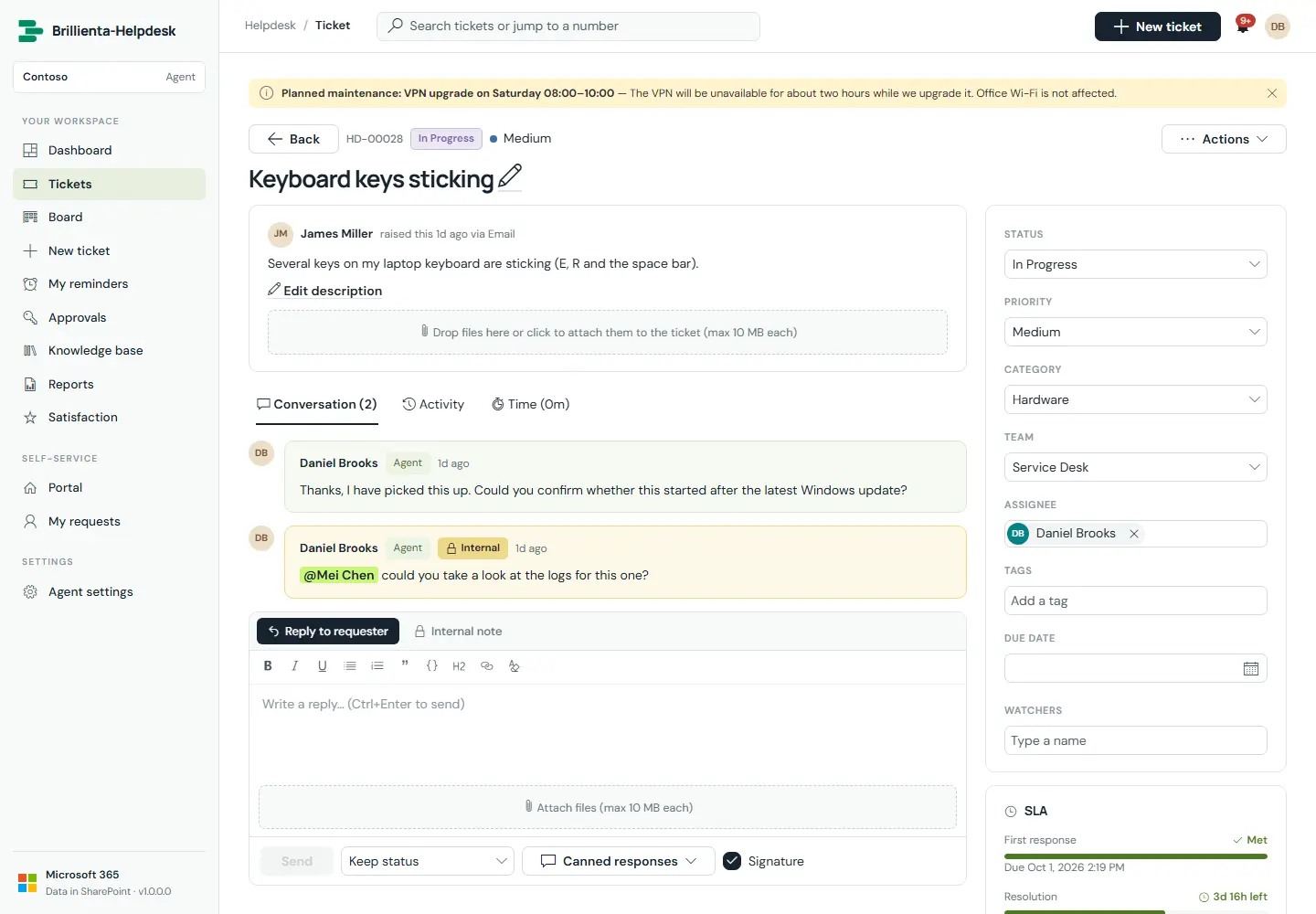
Task: Expand the Canned responses menu
Action: [619, 861]
